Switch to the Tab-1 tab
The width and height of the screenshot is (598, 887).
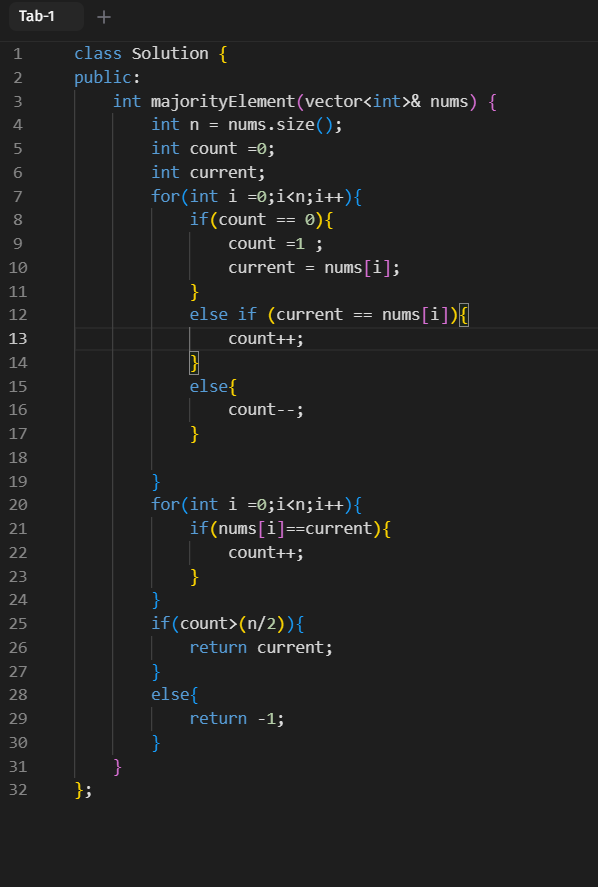pyautogui.click(x=46, y=16)
